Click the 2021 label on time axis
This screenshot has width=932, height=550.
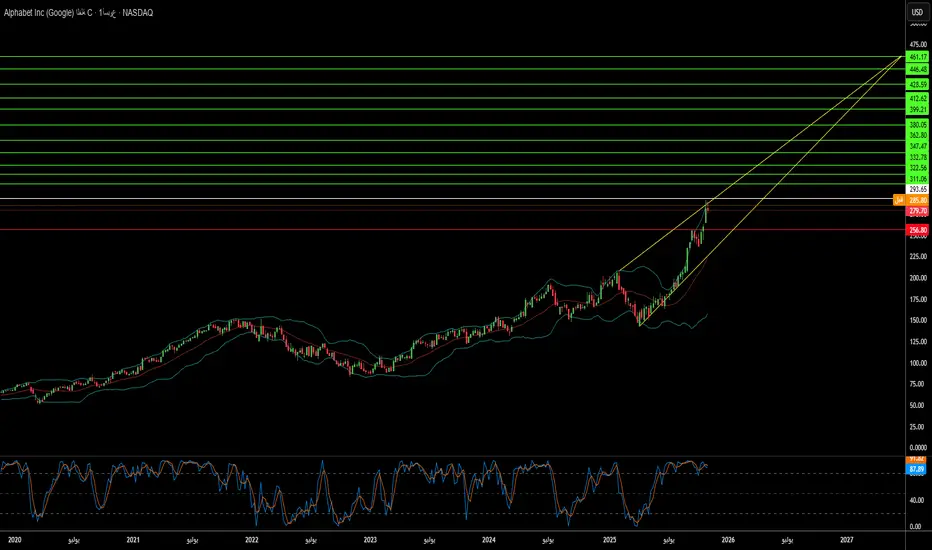[133, 540]
